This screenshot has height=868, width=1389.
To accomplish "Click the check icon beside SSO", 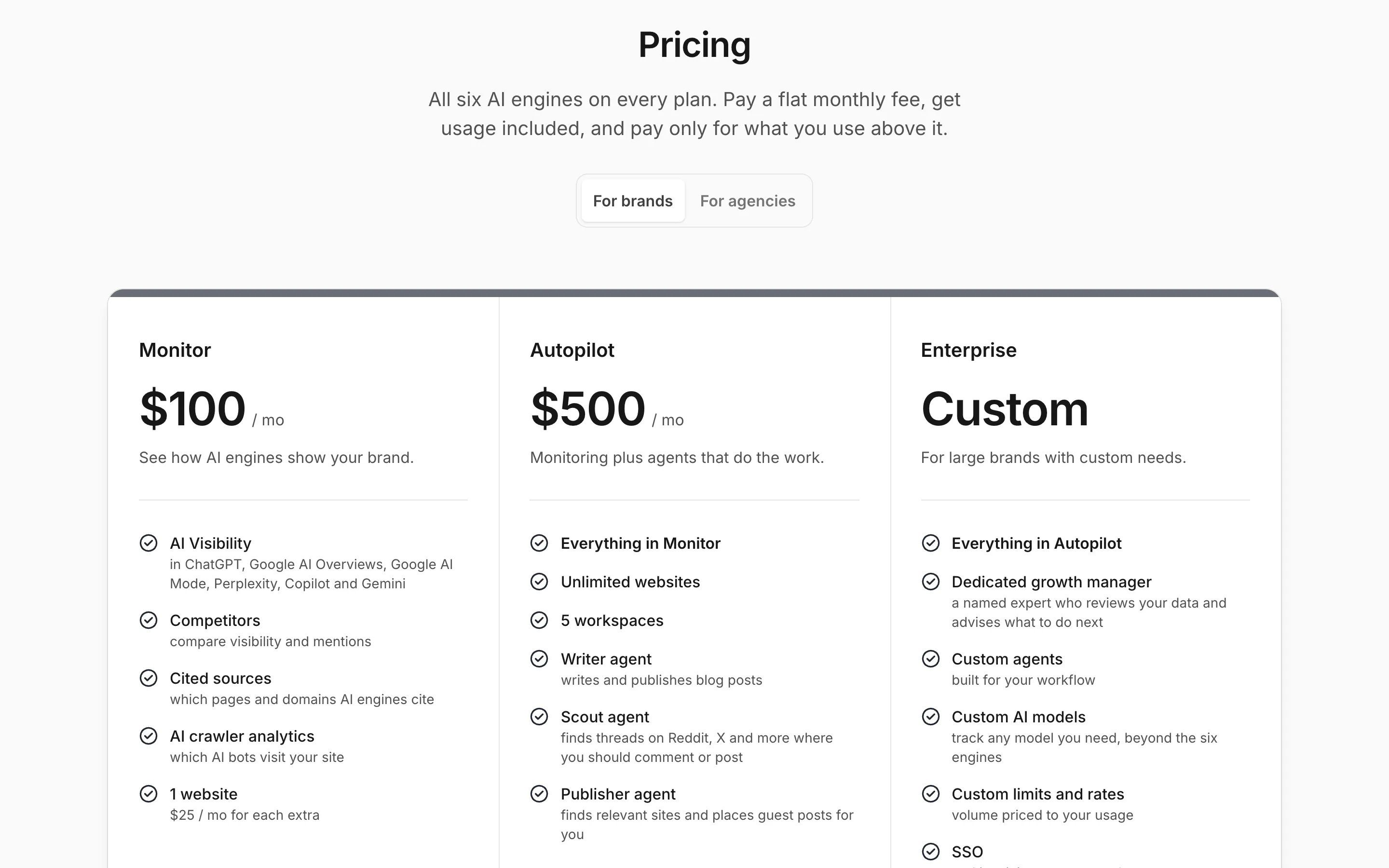I will click(x=930, y=851).
